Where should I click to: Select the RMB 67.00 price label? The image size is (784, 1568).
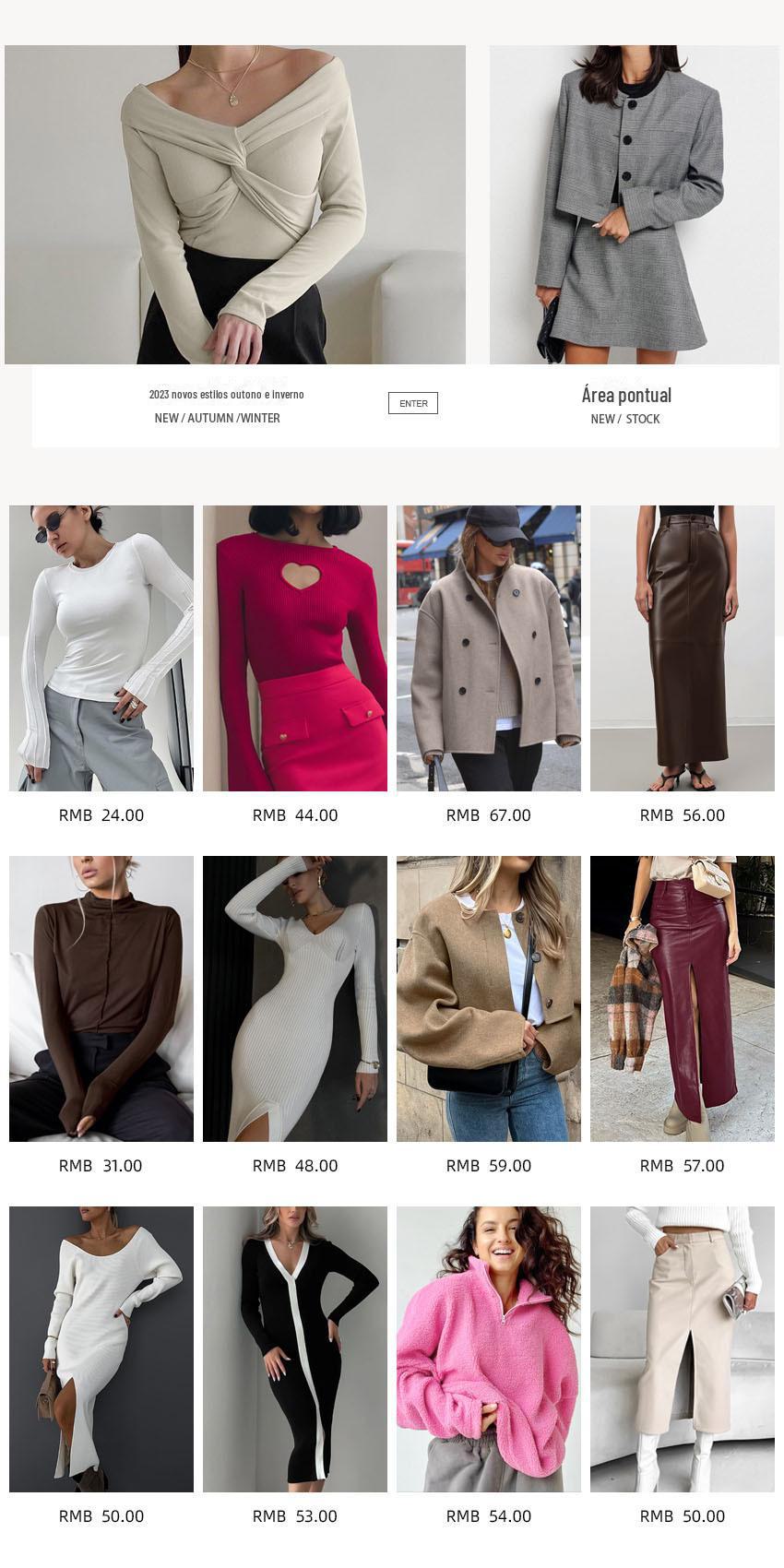[x=489, y=815]
